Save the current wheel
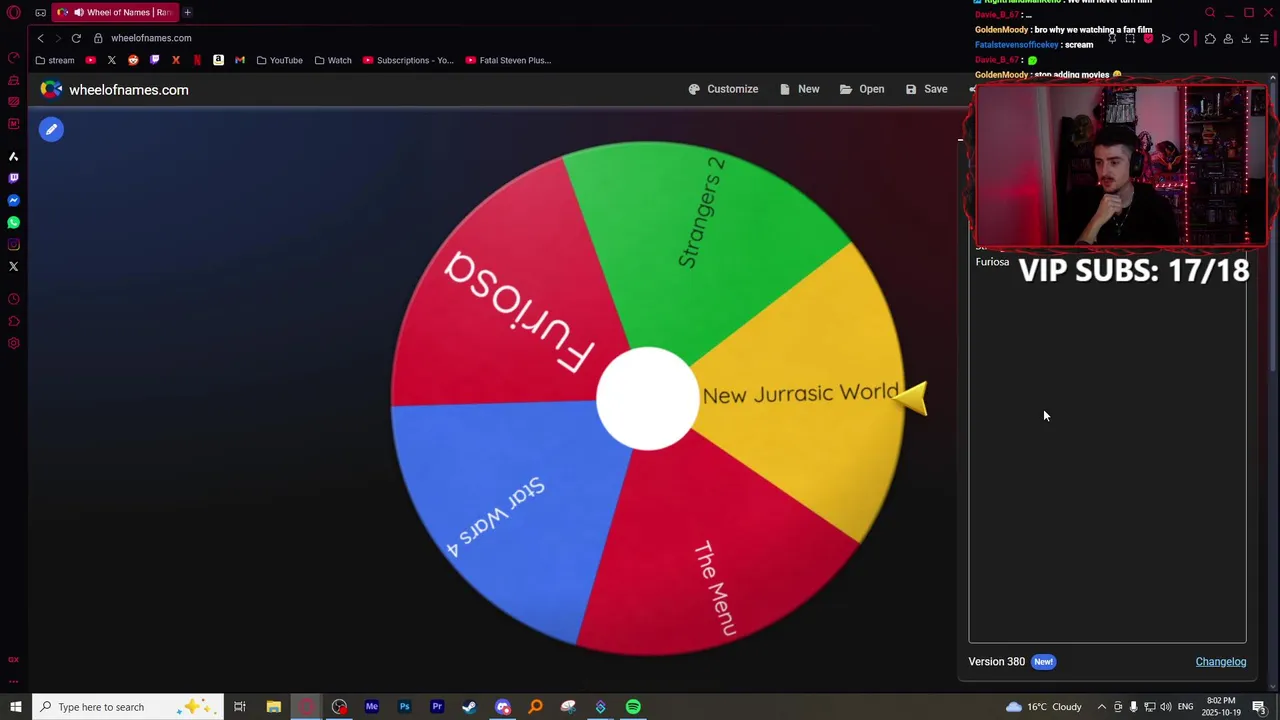1280x720 pixels. [926, 89]
